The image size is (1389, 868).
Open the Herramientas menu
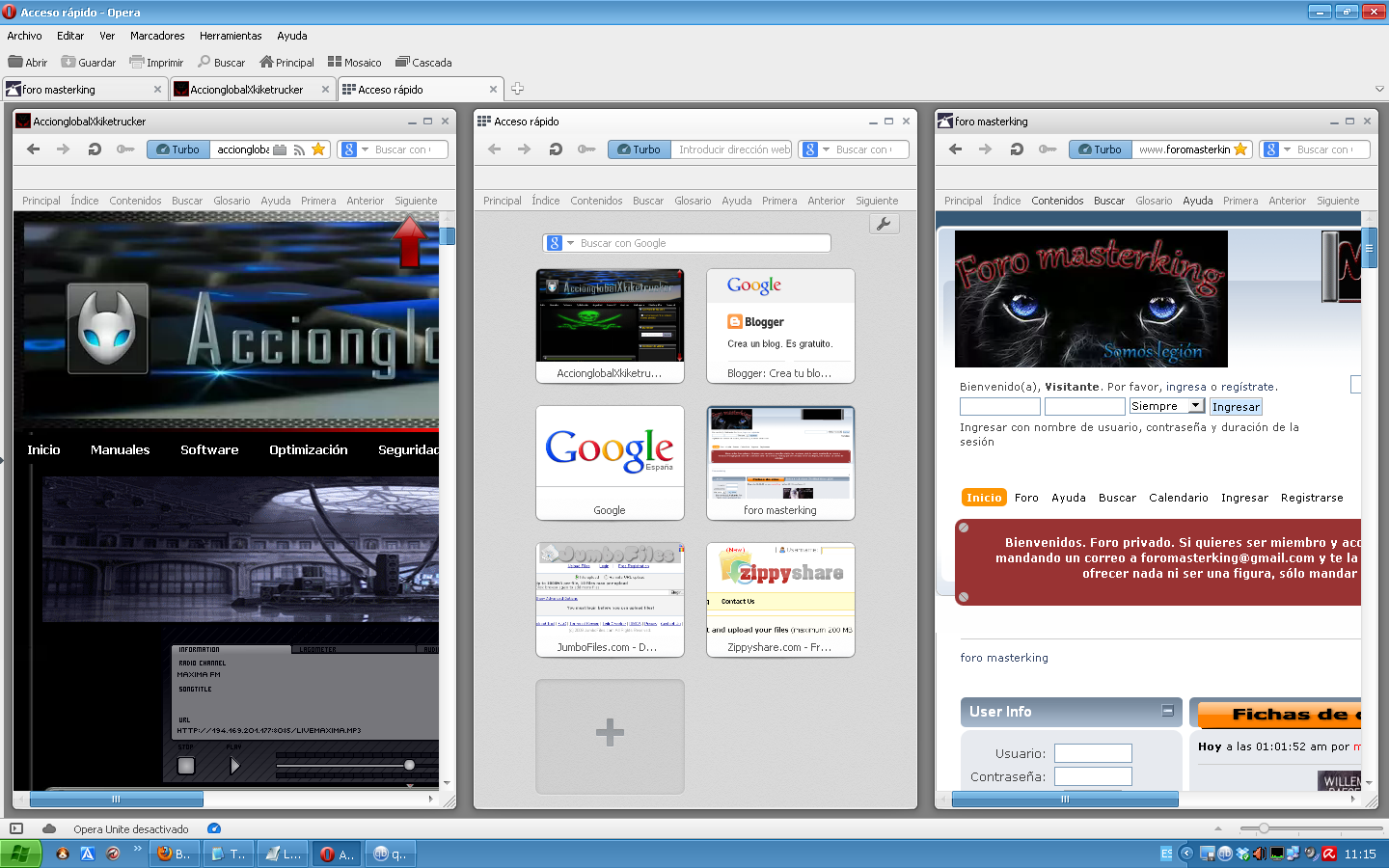(x=231, y=36)
